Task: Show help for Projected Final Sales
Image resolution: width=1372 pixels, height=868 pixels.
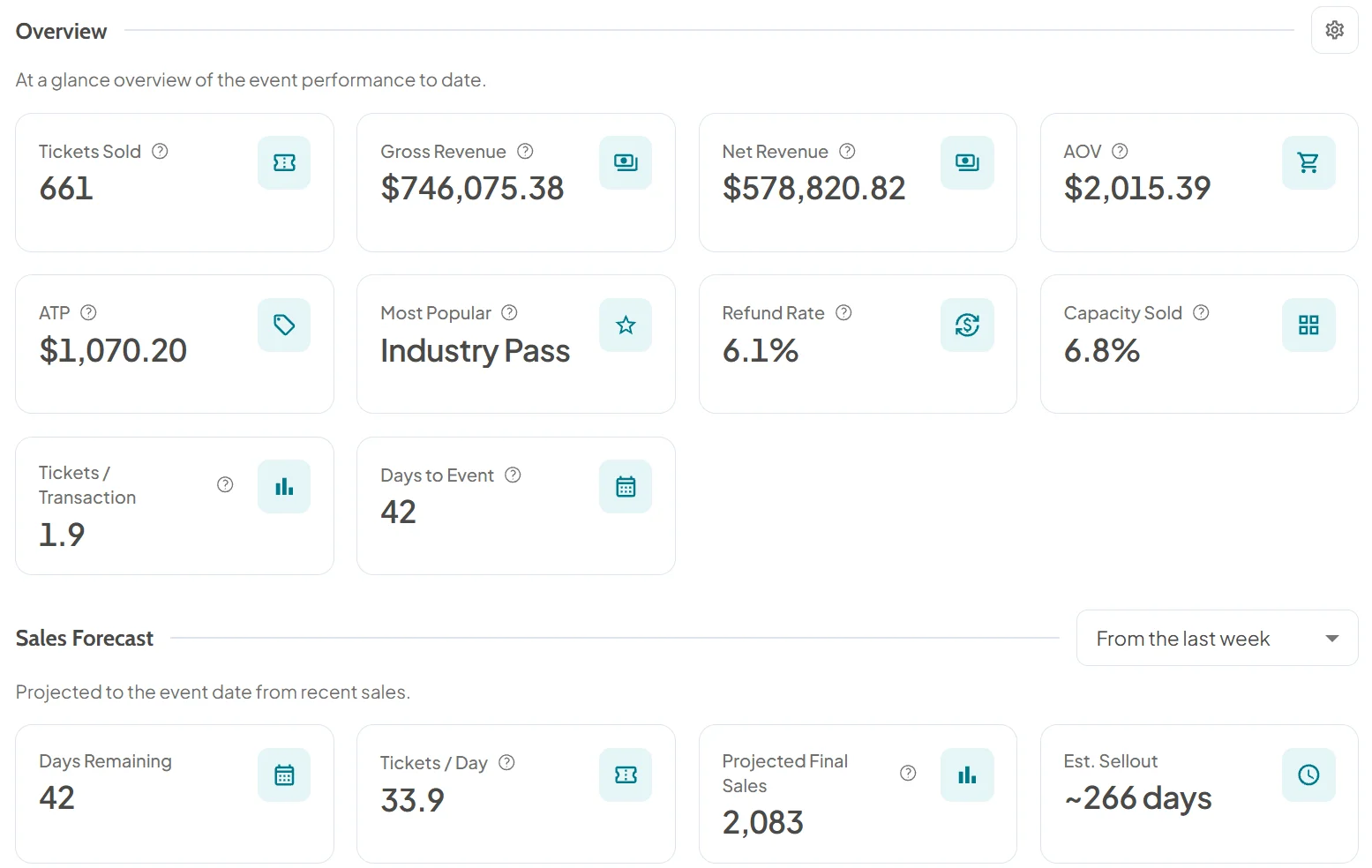Action: point(908,773)
